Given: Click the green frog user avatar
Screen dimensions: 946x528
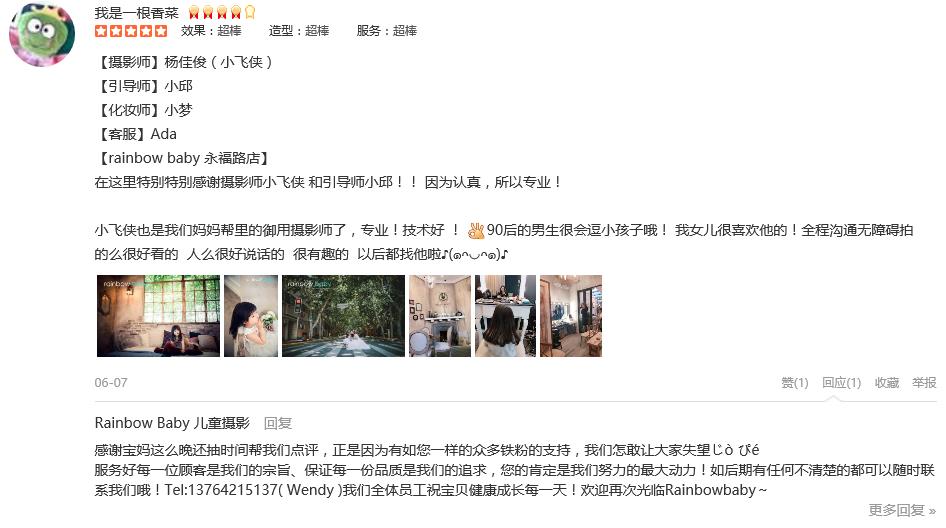Looking at the screenshot, I should pyautogui.click(x=42, y=34).
